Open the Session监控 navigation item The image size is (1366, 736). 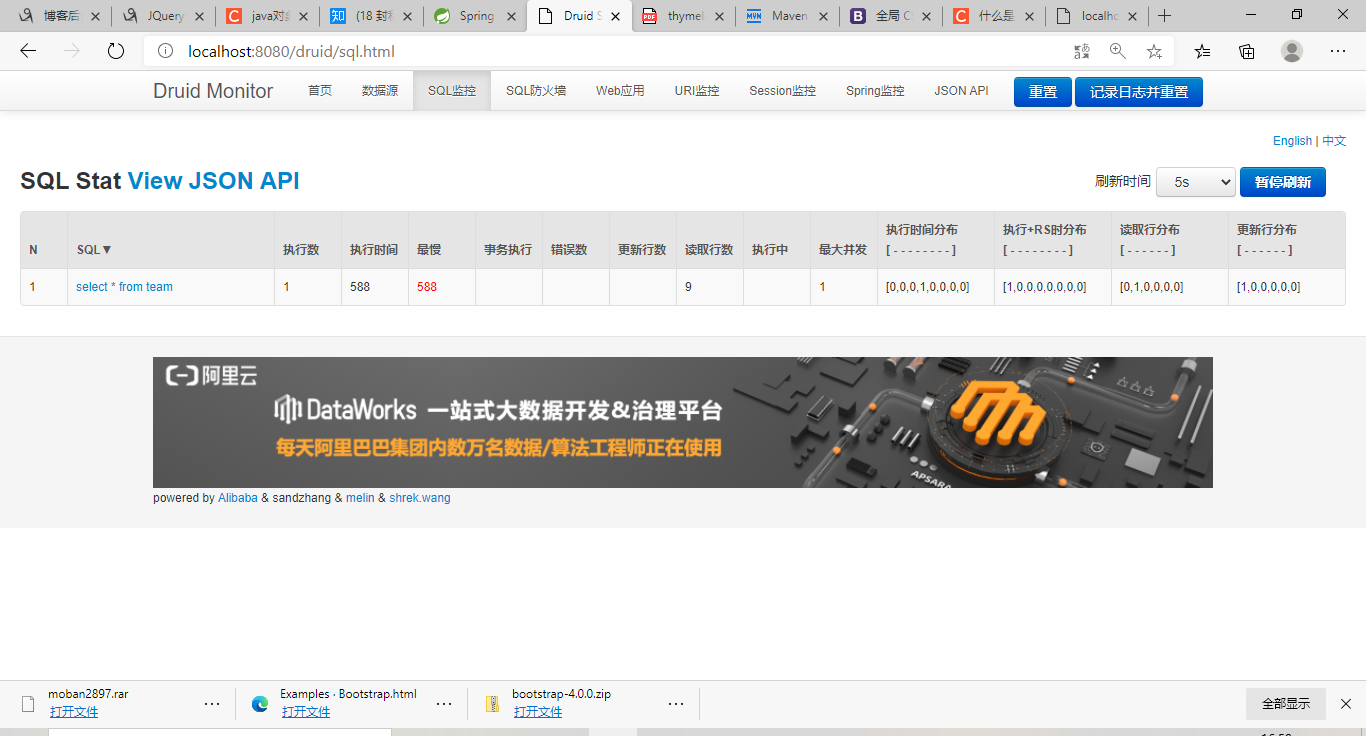782,91
